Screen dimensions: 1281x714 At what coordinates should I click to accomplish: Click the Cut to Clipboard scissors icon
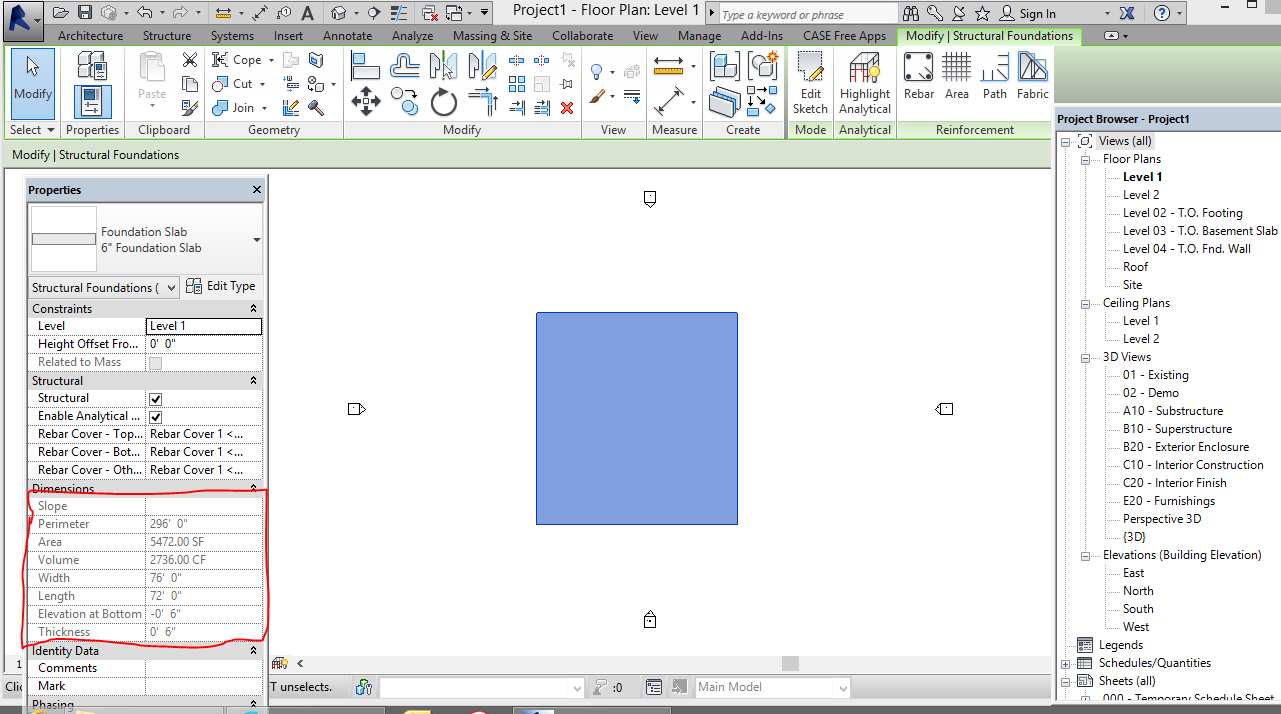[x=190, y=60]
